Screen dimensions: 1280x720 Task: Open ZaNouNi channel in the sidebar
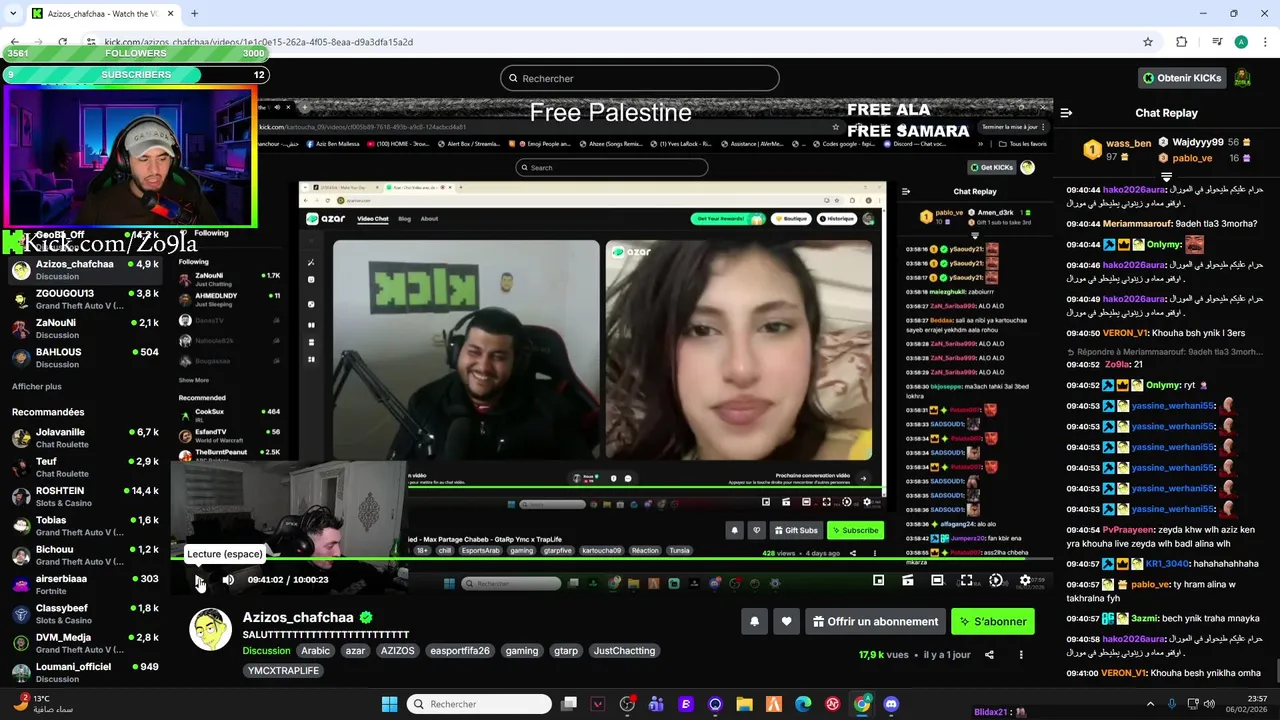point(85,329)
